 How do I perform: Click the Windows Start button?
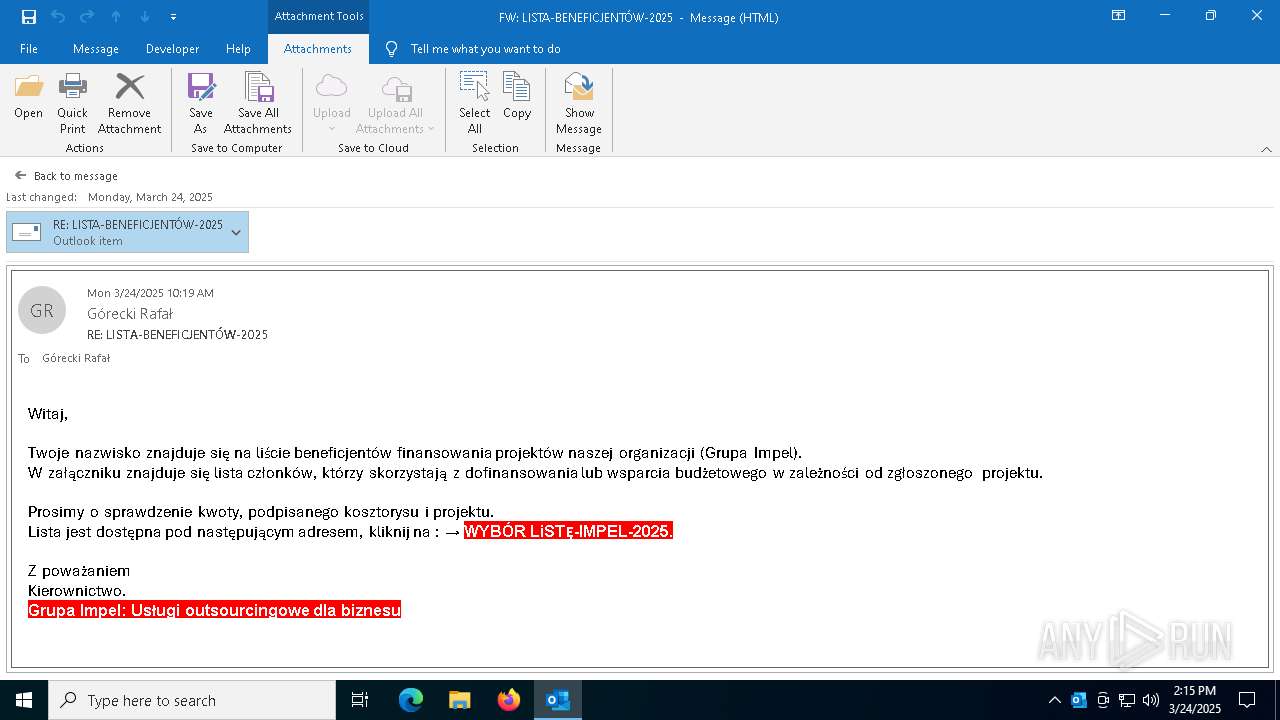pyautogui.click(x=24, y=700)
